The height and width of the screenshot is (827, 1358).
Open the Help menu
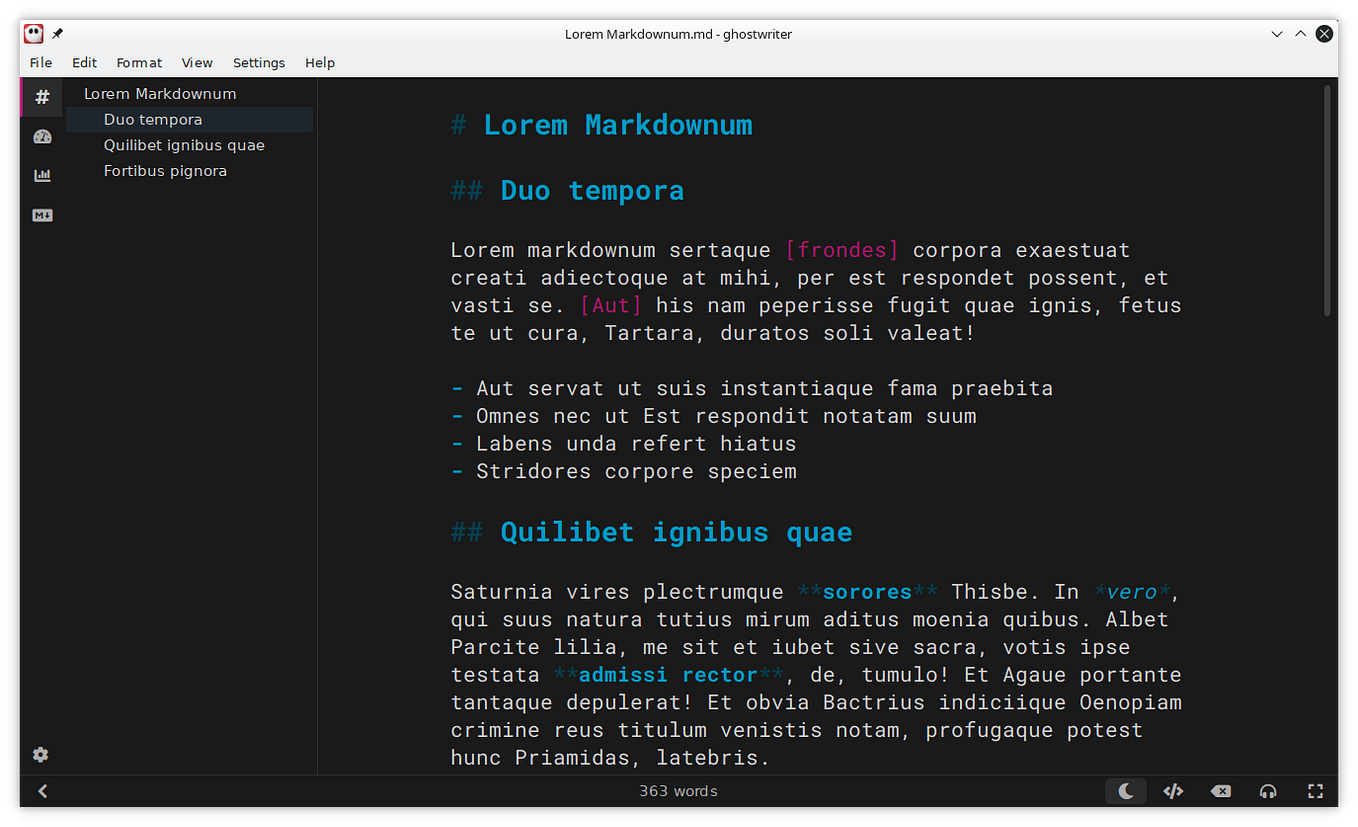click(320, 62)
